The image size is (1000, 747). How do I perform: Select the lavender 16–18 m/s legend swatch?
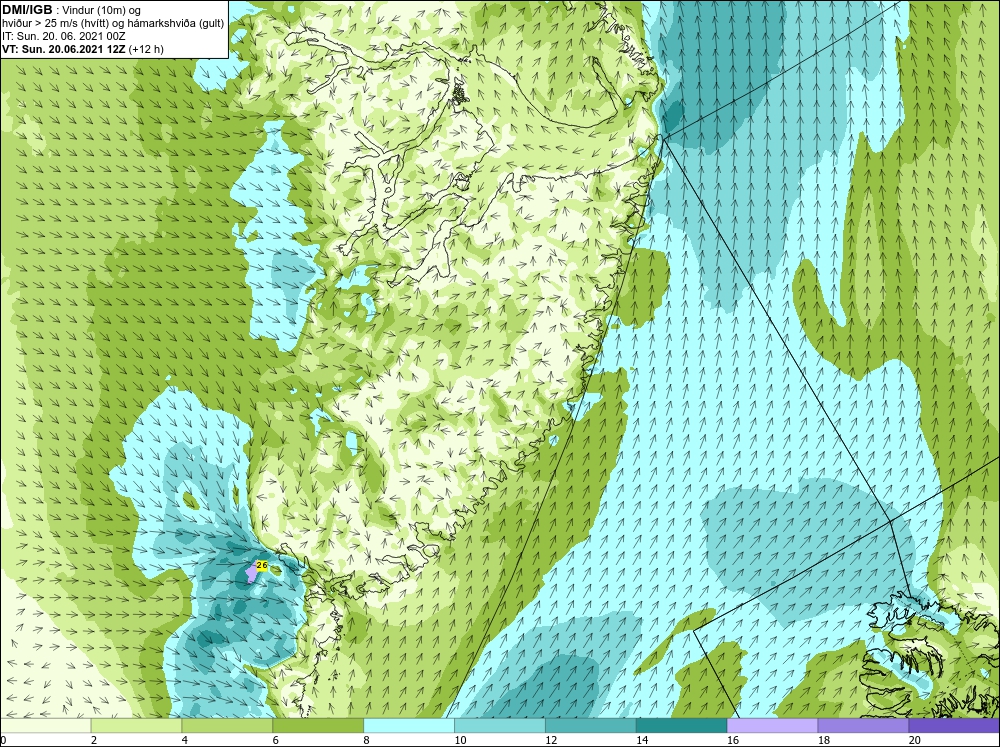(772, 725)
